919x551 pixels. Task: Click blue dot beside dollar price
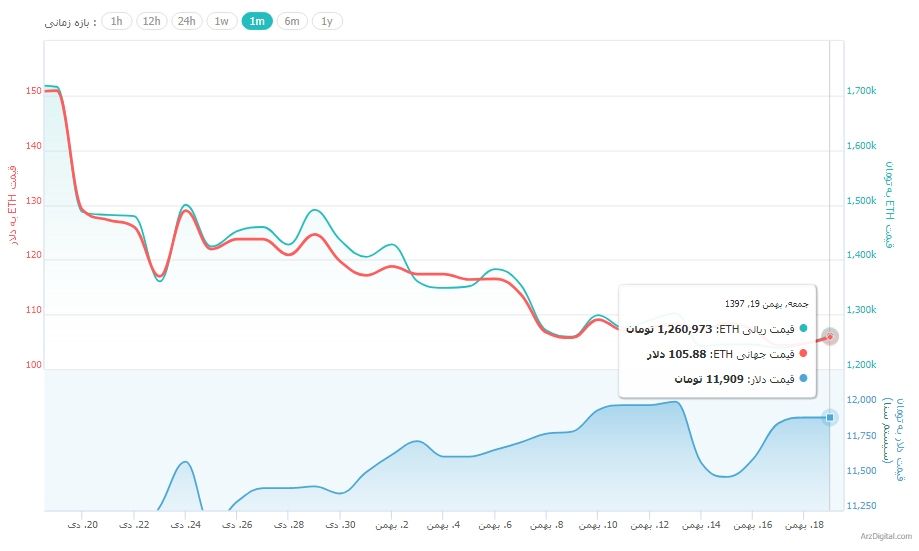click(x=803, y=379)
